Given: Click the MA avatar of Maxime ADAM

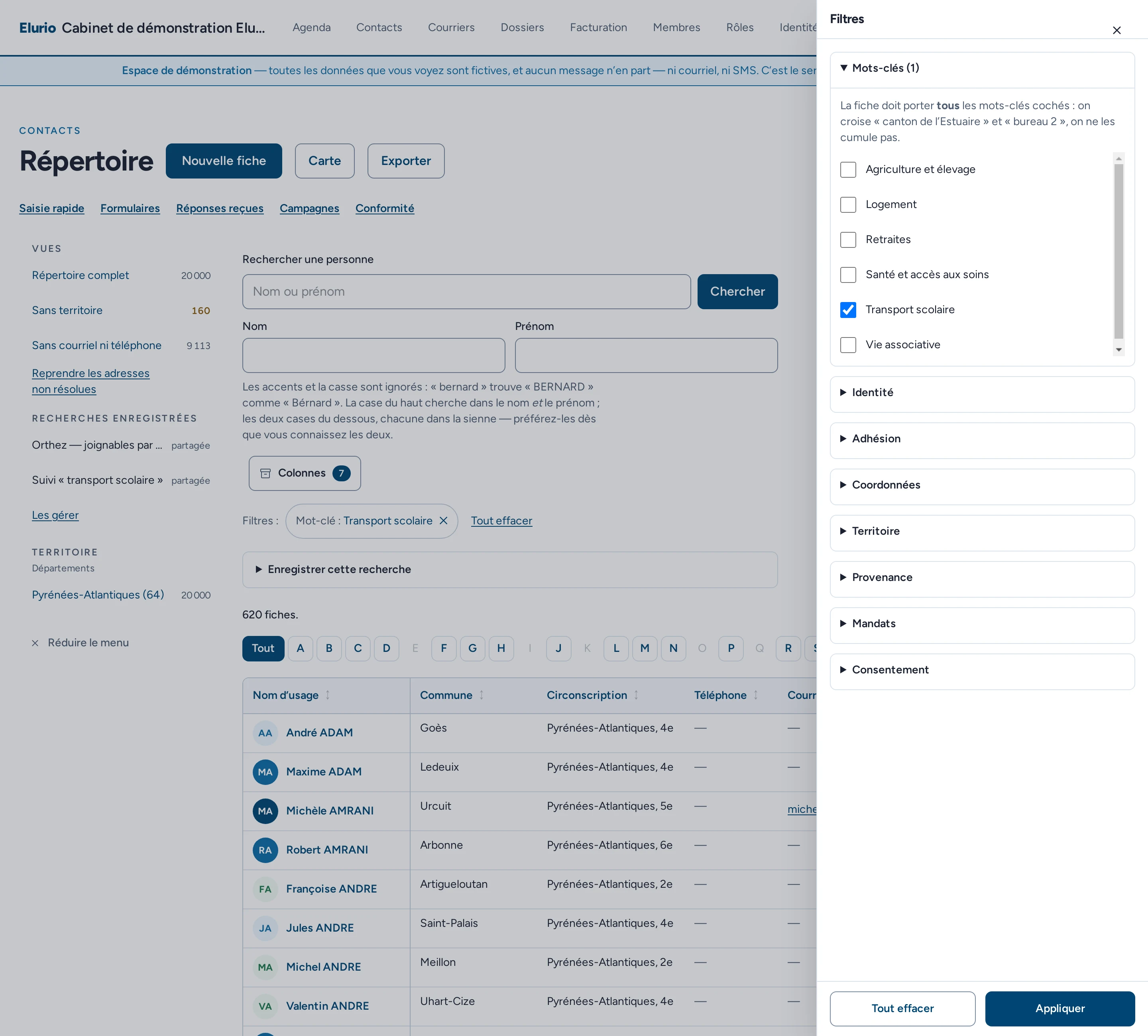Looking at the screenshot, I should (265, 773).
